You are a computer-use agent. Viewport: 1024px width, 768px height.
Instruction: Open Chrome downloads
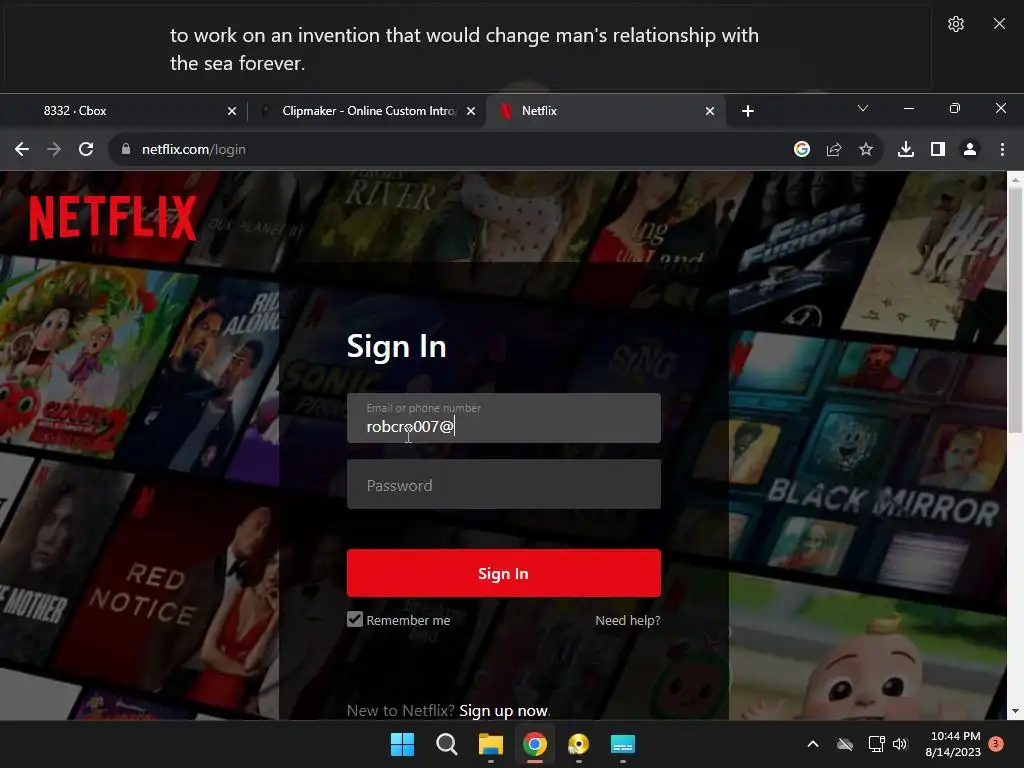coord(906,150)
